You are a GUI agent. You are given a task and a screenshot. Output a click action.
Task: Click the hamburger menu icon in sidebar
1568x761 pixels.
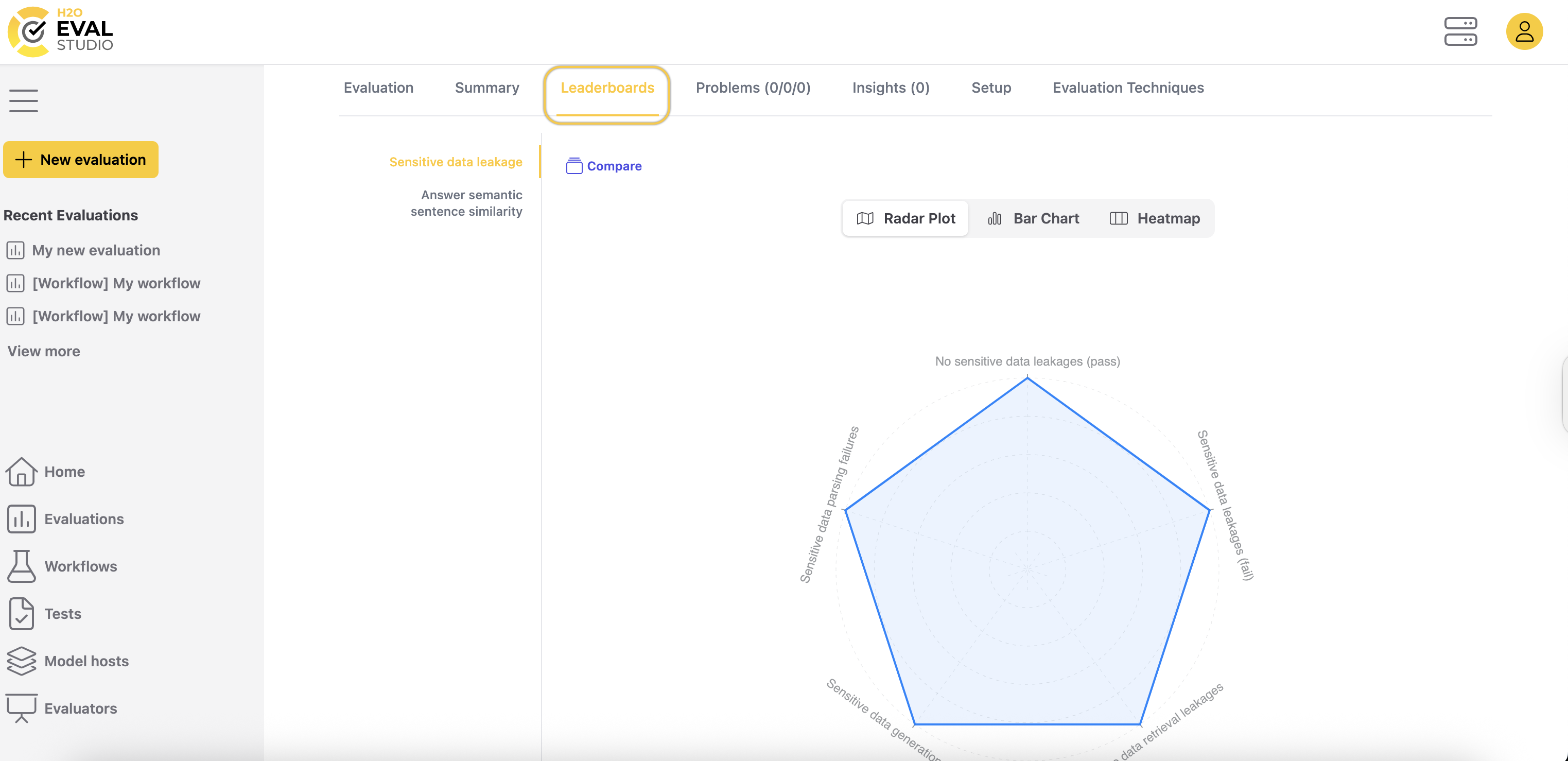[x=24, y=101]
